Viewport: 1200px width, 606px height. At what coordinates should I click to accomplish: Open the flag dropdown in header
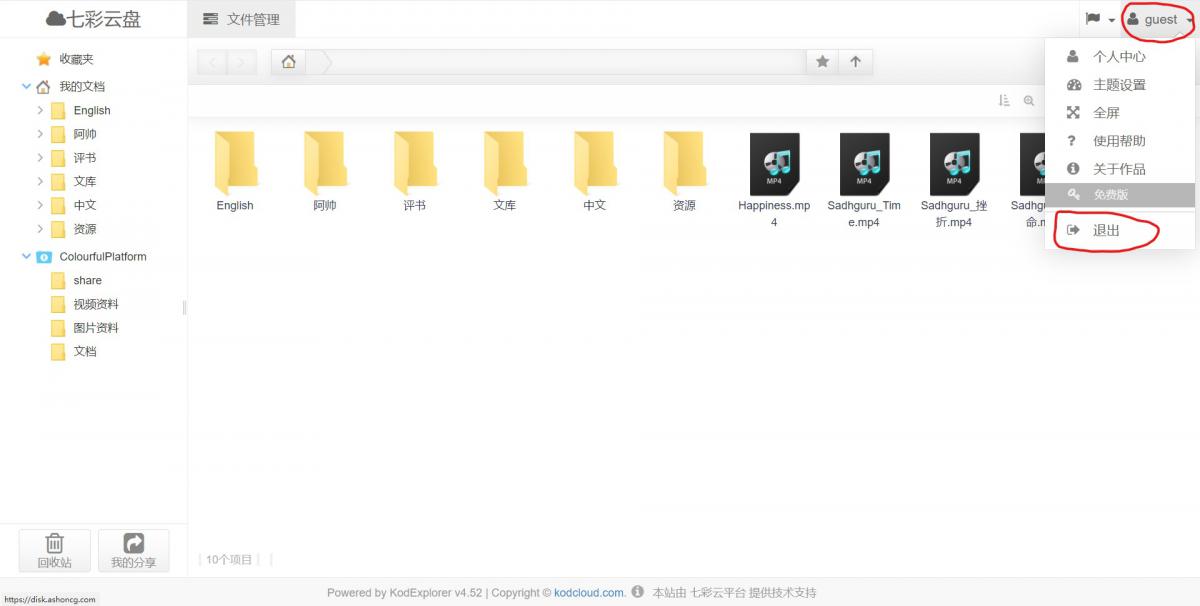coord(1099,19)
